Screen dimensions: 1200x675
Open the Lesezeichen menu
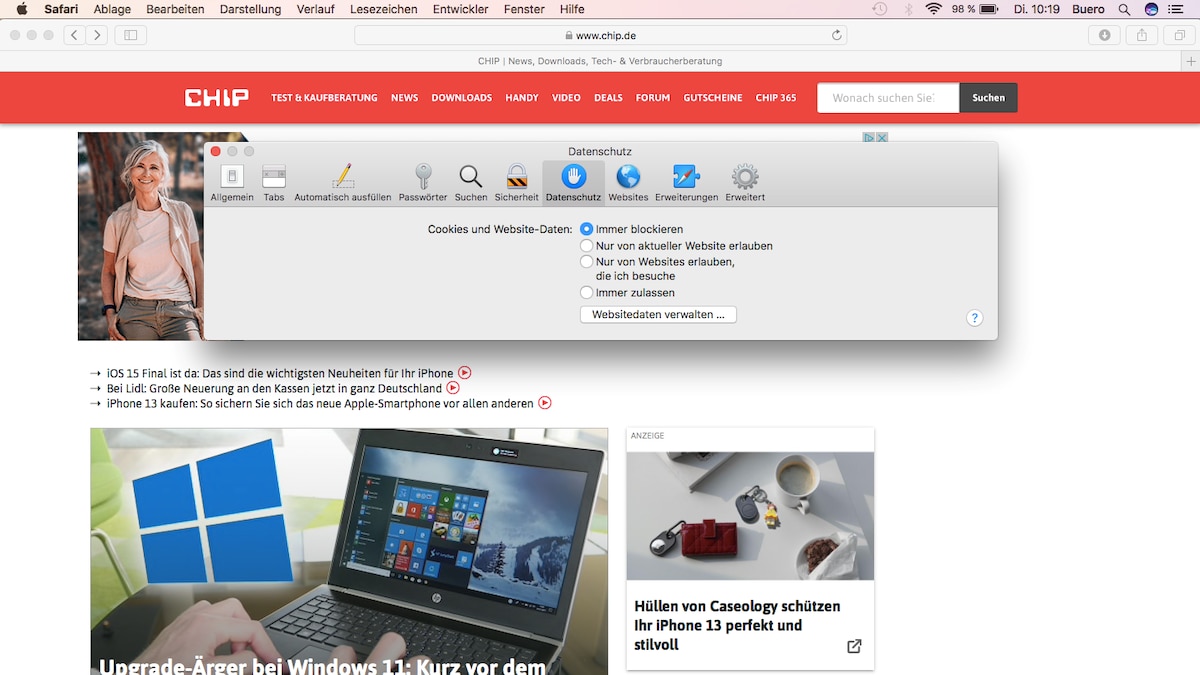(x=384, y=9)
